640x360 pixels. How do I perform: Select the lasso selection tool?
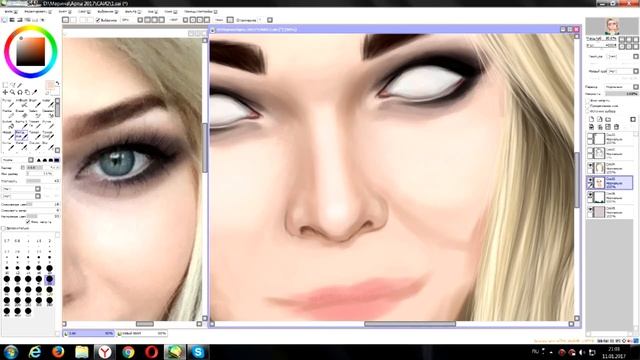[13, 85]
